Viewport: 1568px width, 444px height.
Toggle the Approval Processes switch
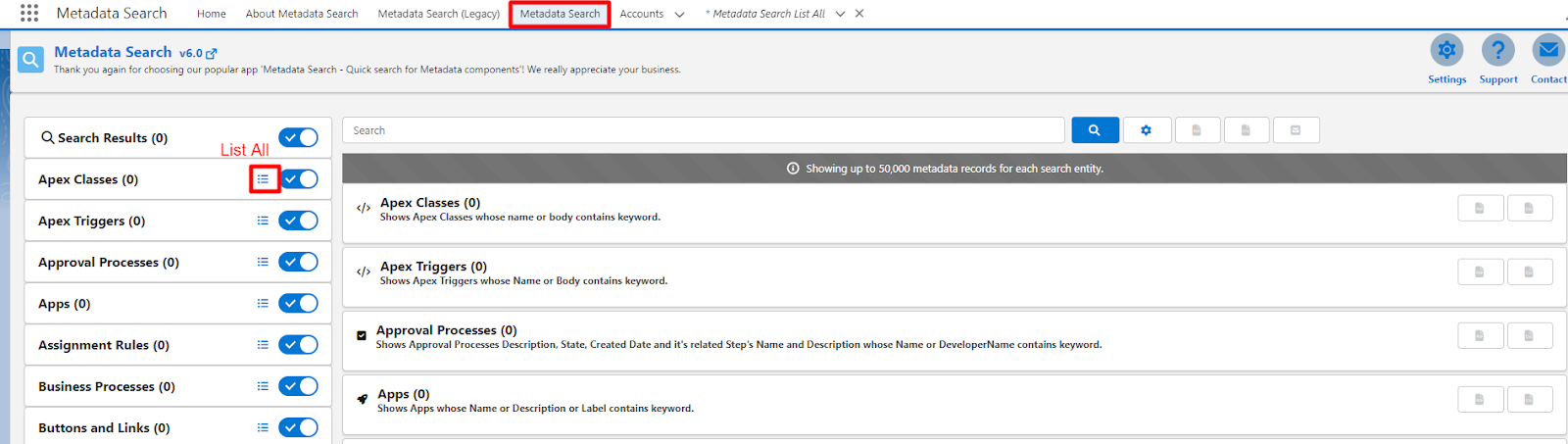pyautogui.click(x=298, y=262)
